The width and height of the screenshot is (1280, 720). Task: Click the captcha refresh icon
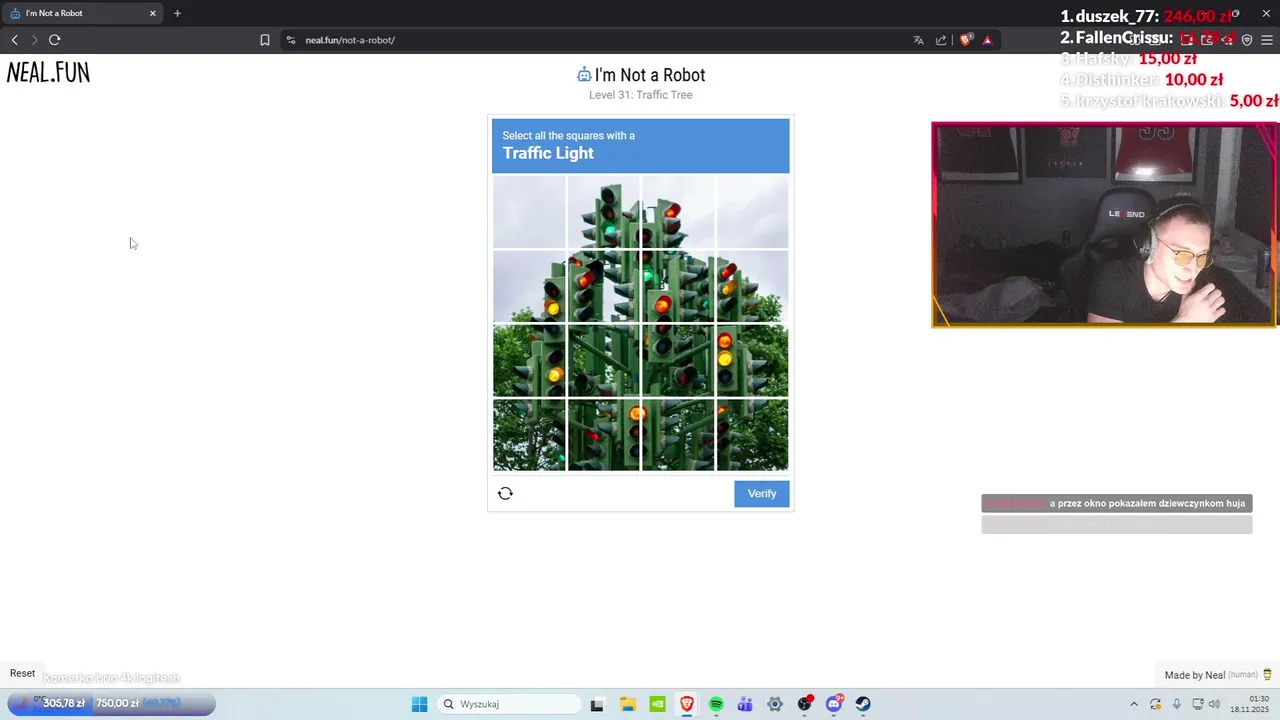click(x=505, y=493)
